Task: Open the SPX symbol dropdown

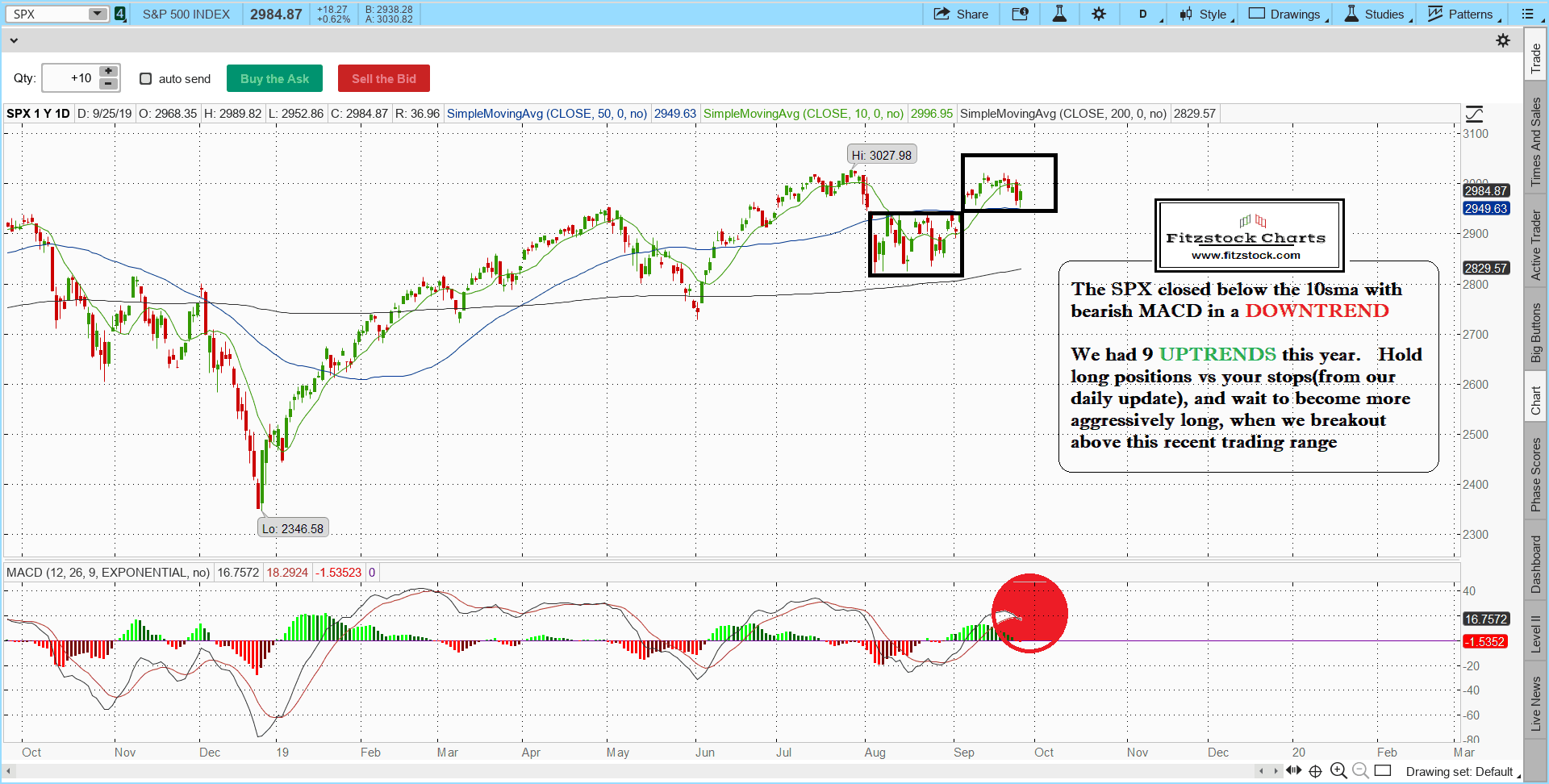Action: coord(97,14)
